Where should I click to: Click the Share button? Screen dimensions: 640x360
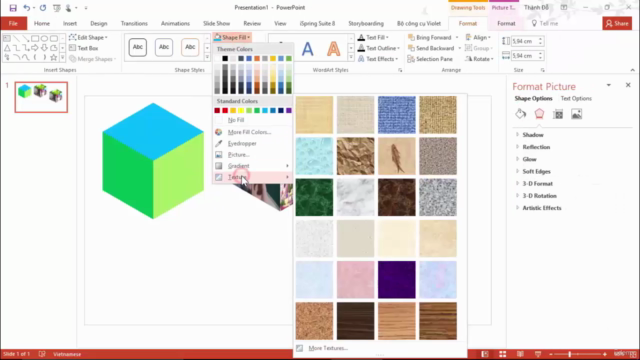click(617, 23)
